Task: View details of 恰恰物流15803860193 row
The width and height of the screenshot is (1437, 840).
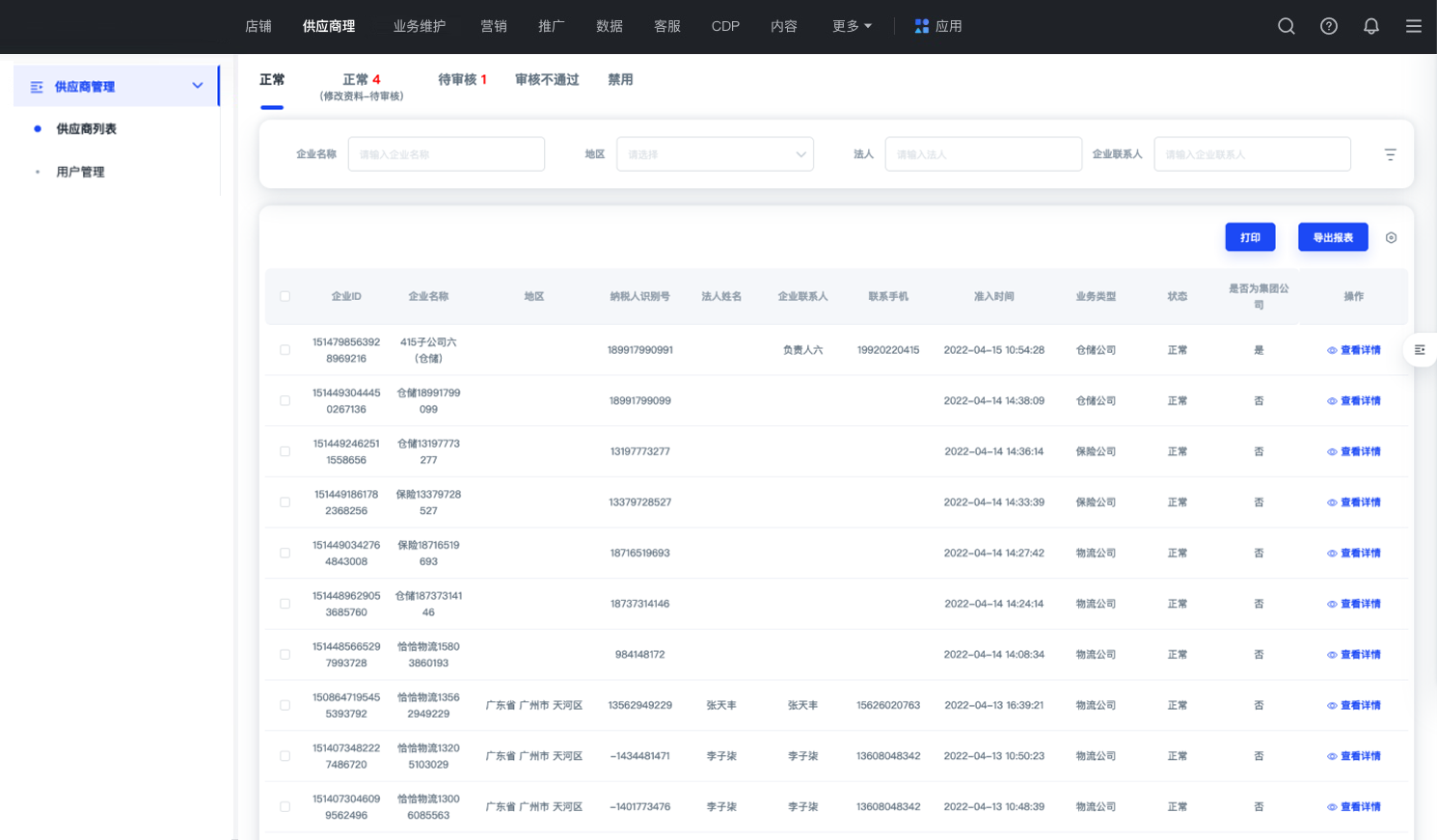Action: coord(1354,655)
